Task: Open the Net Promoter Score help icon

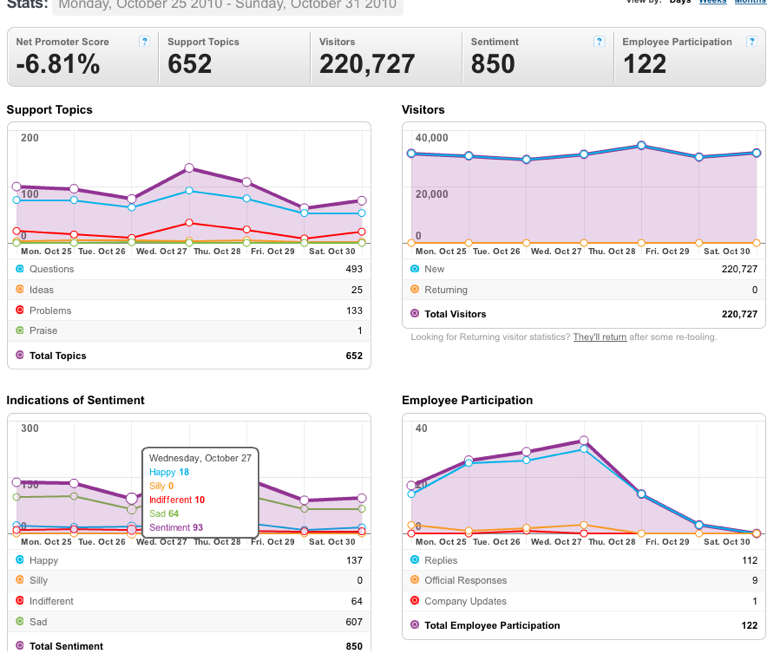Action: (144, 41)
